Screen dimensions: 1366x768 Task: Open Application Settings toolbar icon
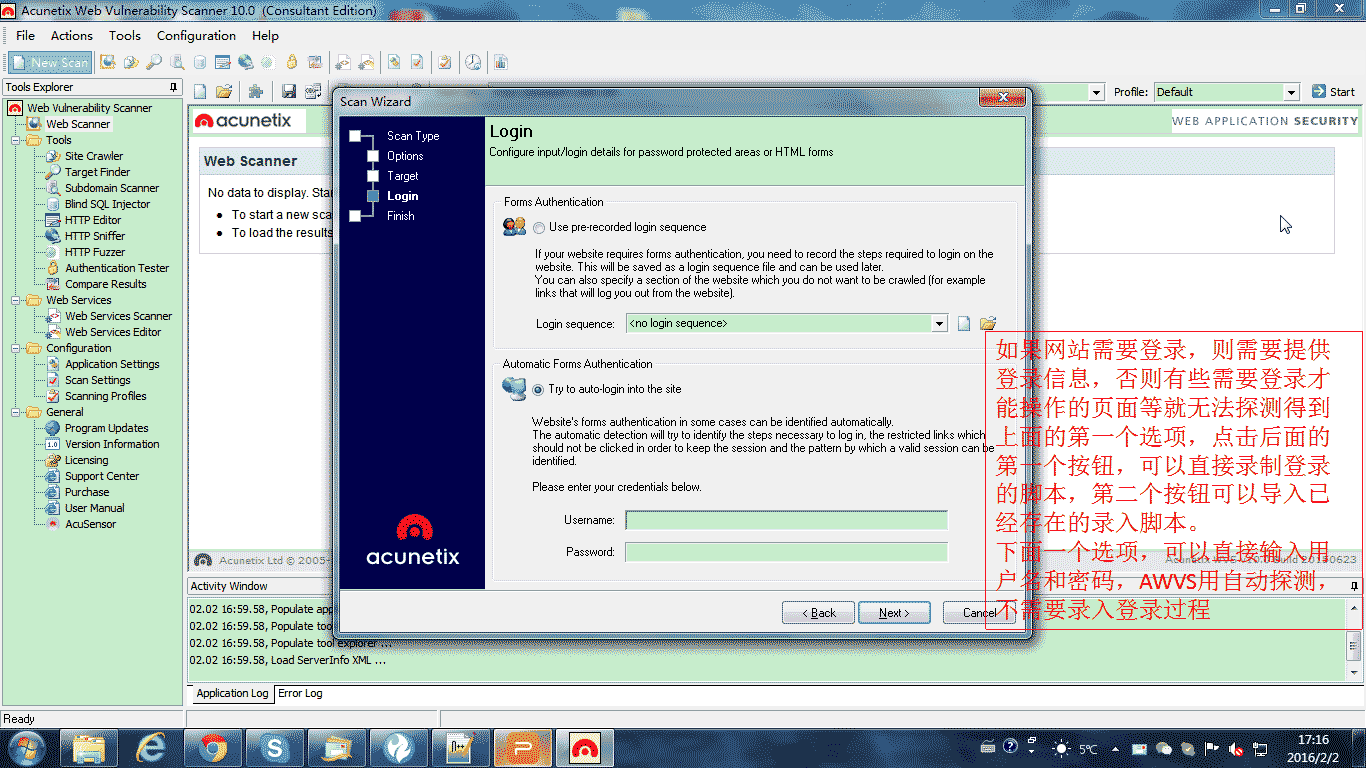tap(394, 62)
